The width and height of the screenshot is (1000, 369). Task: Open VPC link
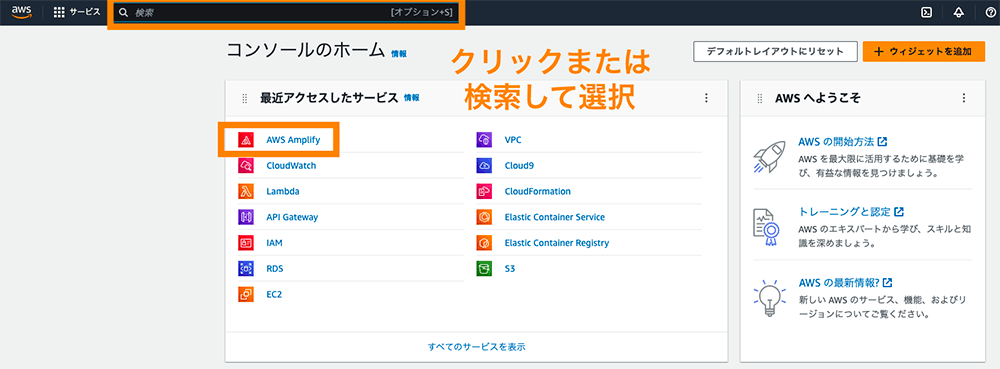tap(513, 140)
